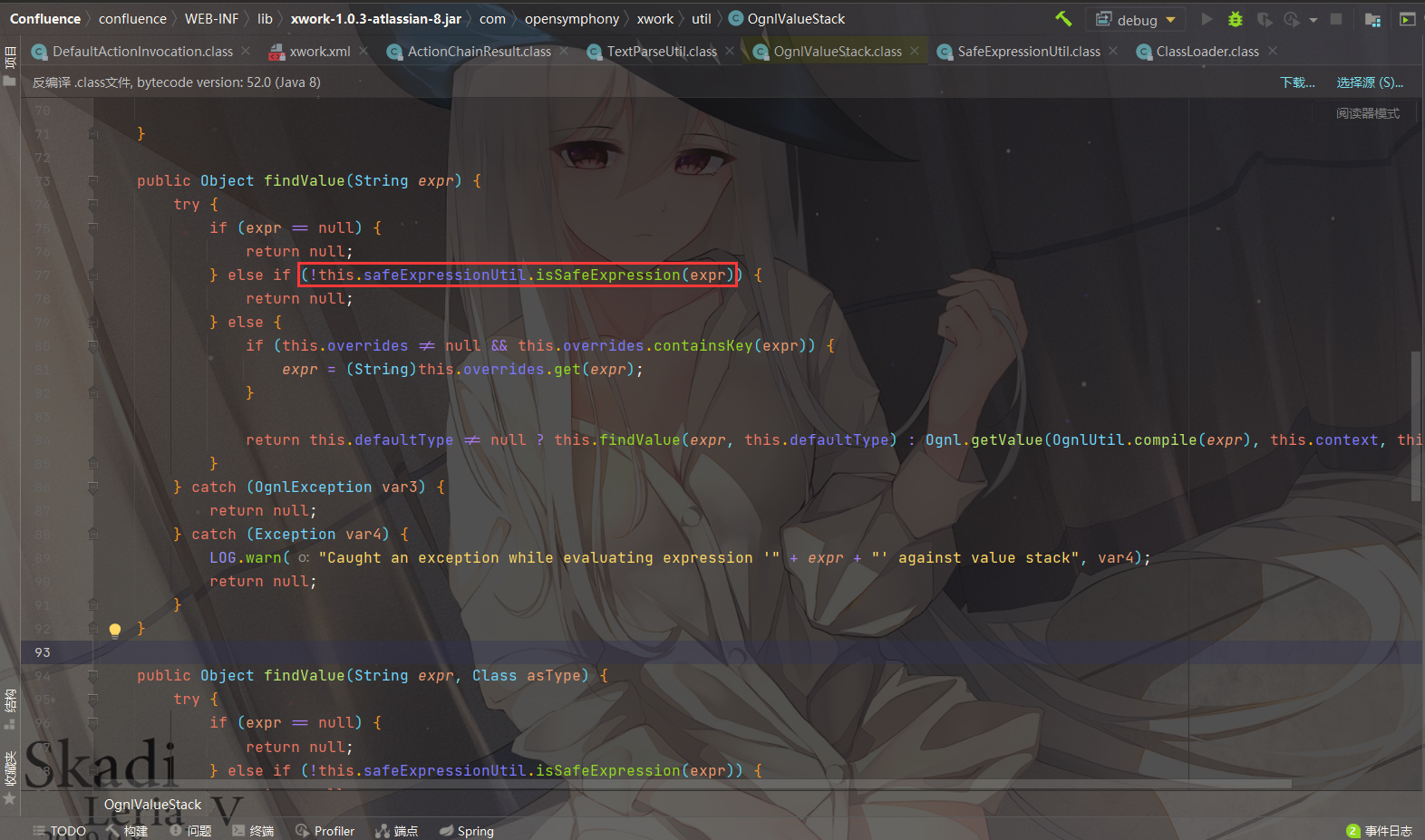Click line number 93 in gutter

point(43,652)
